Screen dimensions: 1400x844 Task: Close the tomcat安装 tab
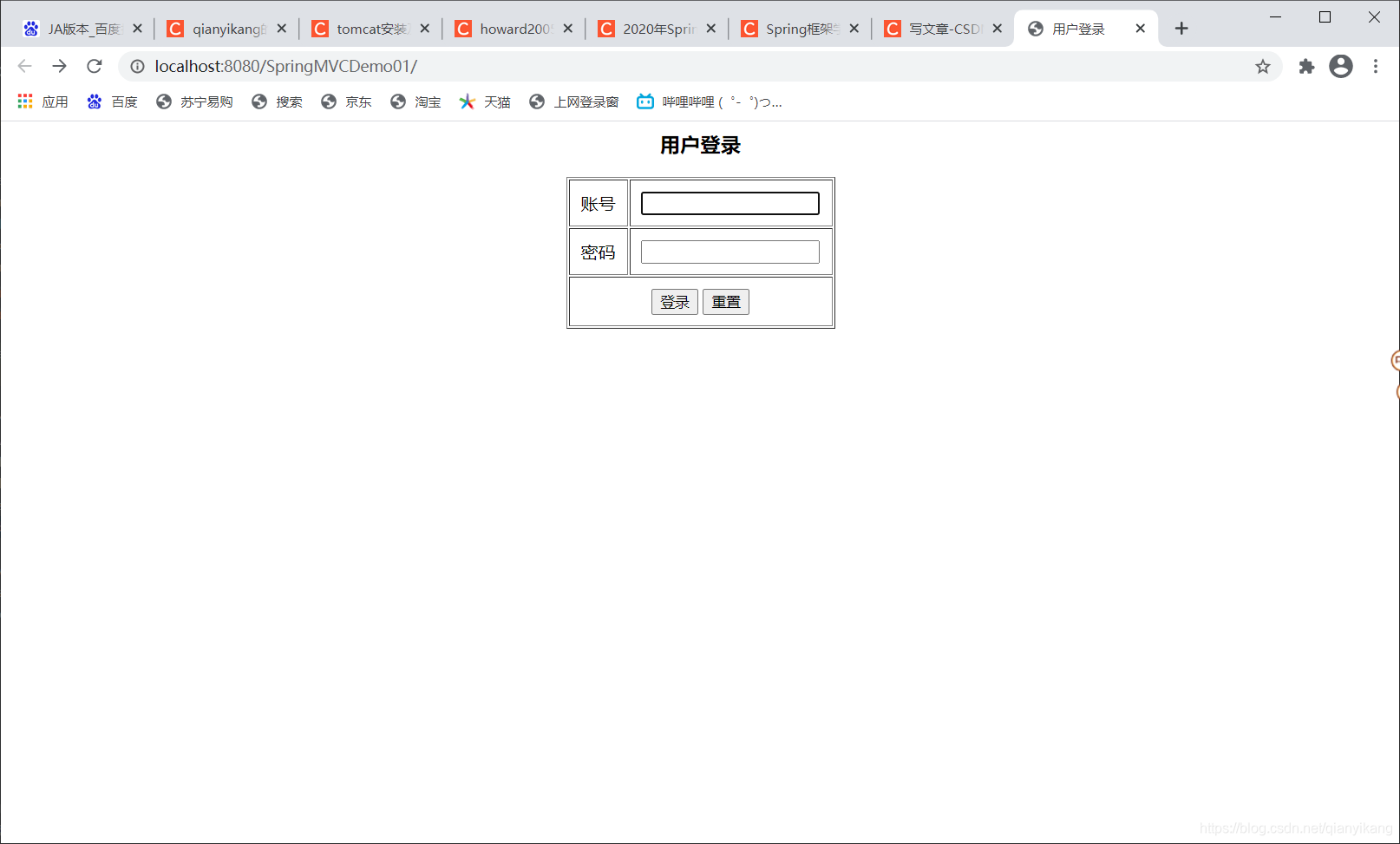tap(424, 29)
